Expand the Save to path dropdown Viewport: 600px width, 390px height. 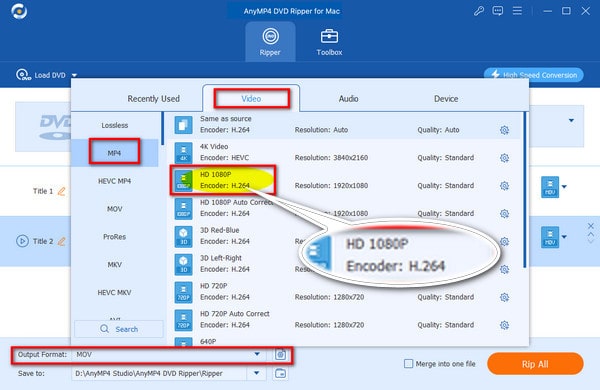point(256,373)
